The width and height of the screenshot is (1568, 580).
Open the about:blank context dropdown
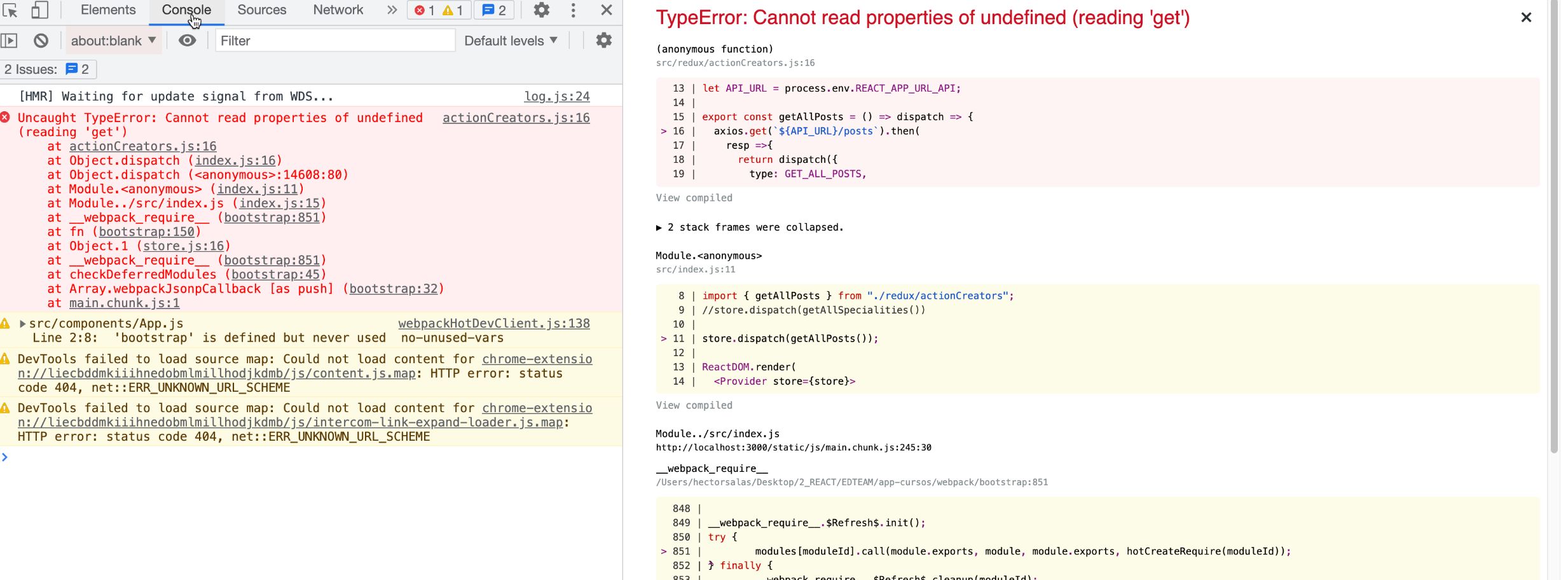[113, 41]
